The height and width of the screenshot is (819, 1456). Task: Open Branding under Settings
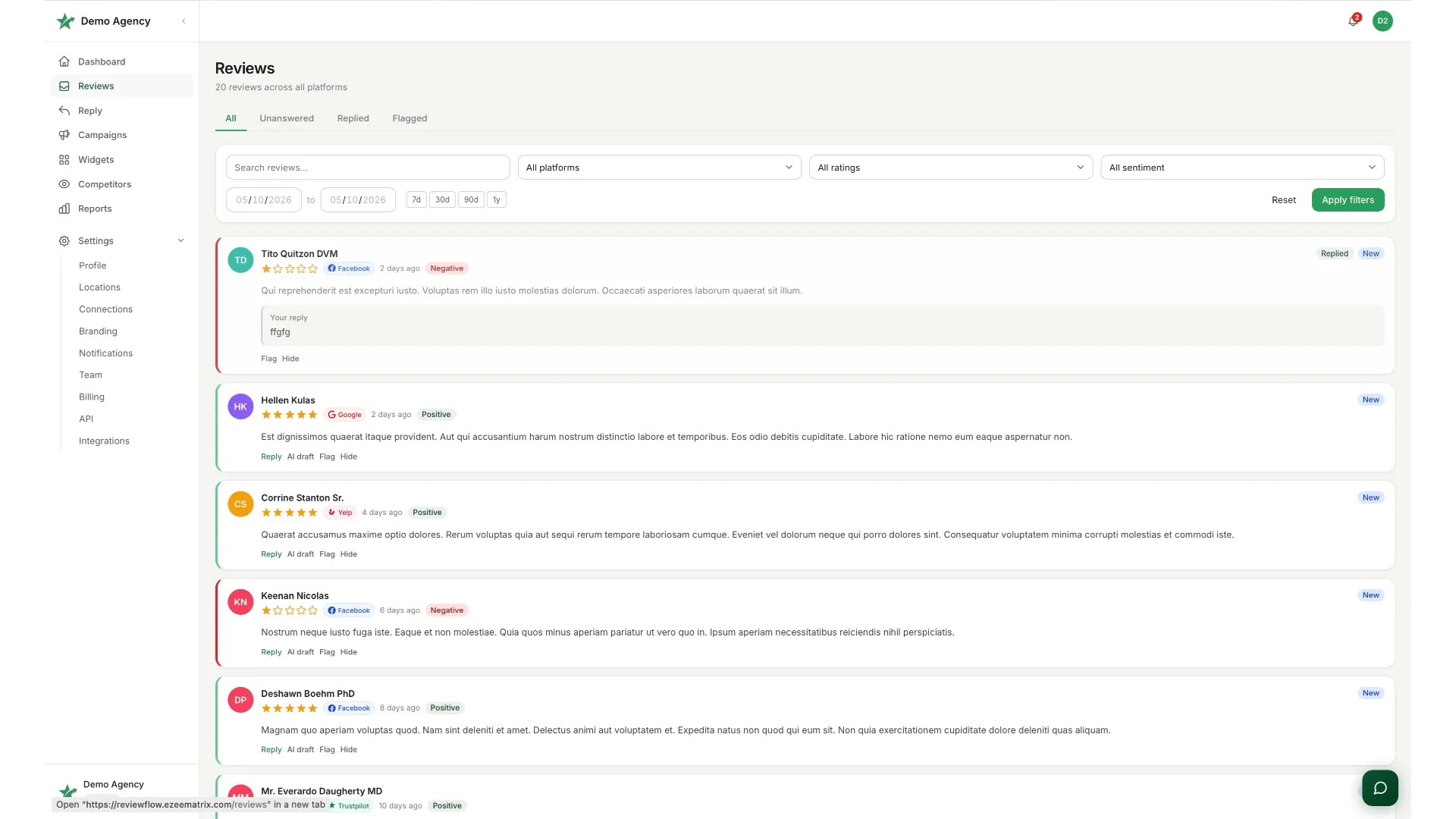(x=98, y=331)
